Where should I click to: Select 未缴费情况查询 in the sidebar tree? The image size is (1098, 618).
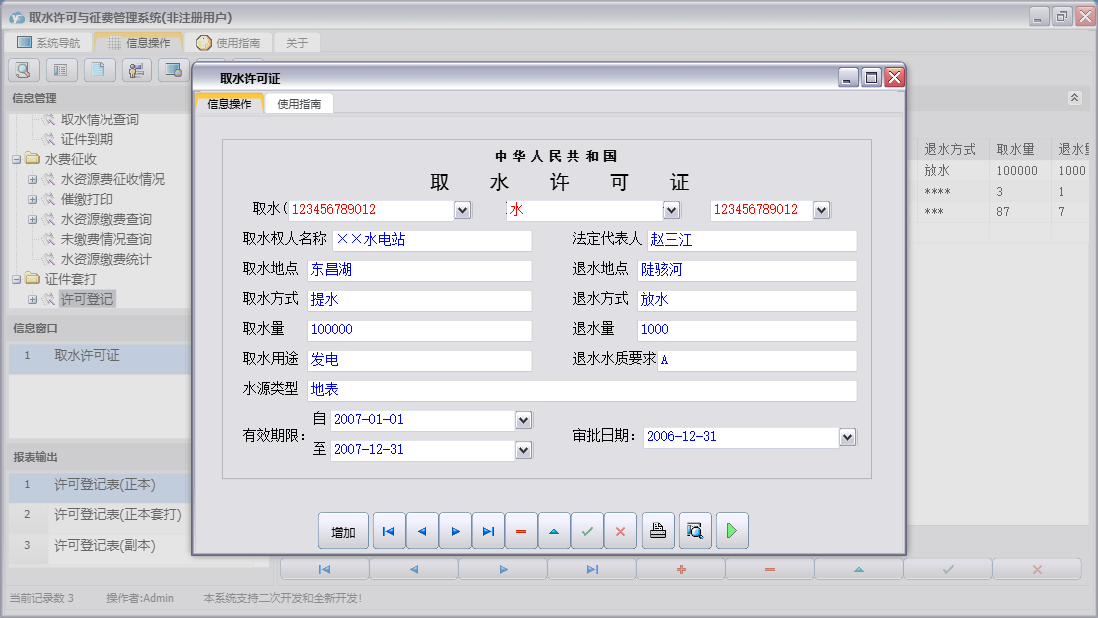103,238
